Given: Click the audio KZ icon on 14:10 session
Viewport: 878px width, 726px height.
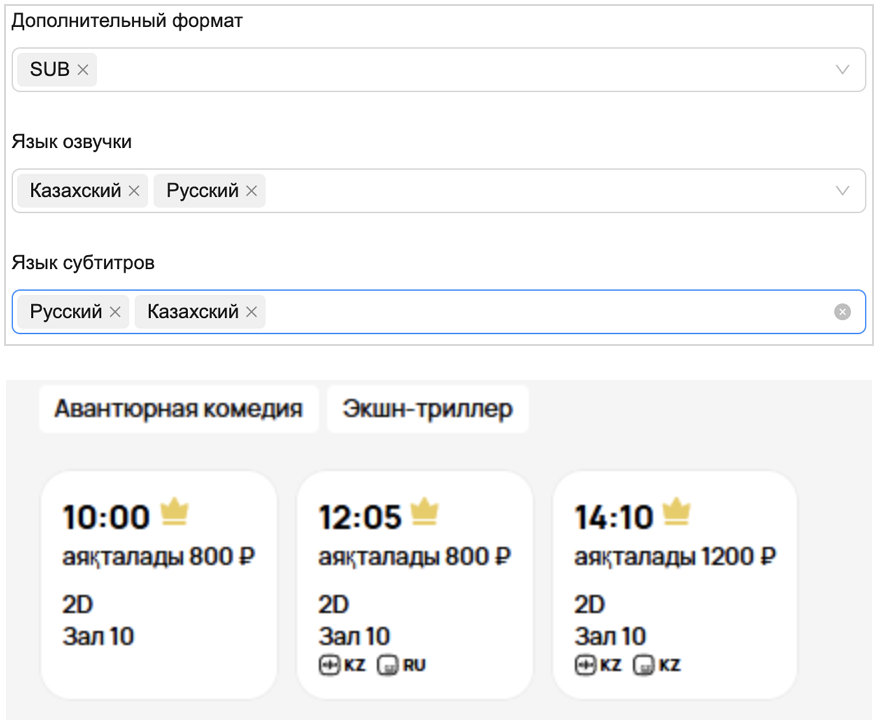Looking at the screenshot, I should (x=586, y=665).
